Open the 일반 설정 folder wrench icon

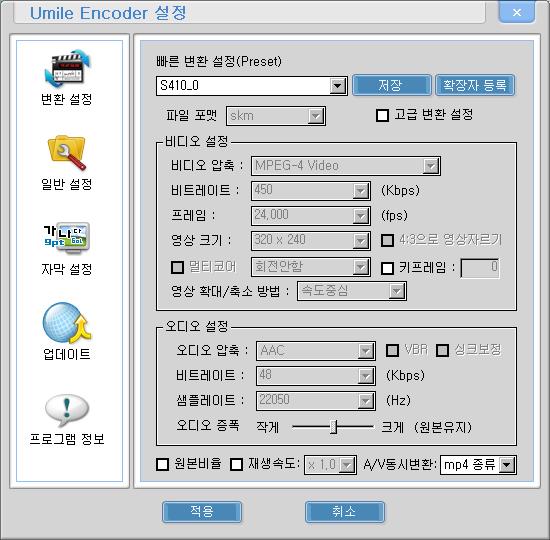67,153
